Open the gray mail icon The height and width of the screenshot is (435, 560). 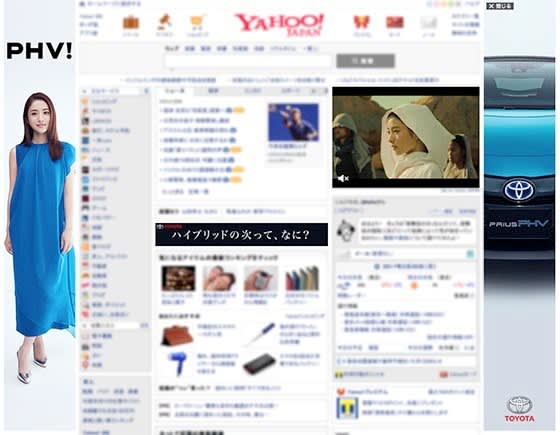429,23
